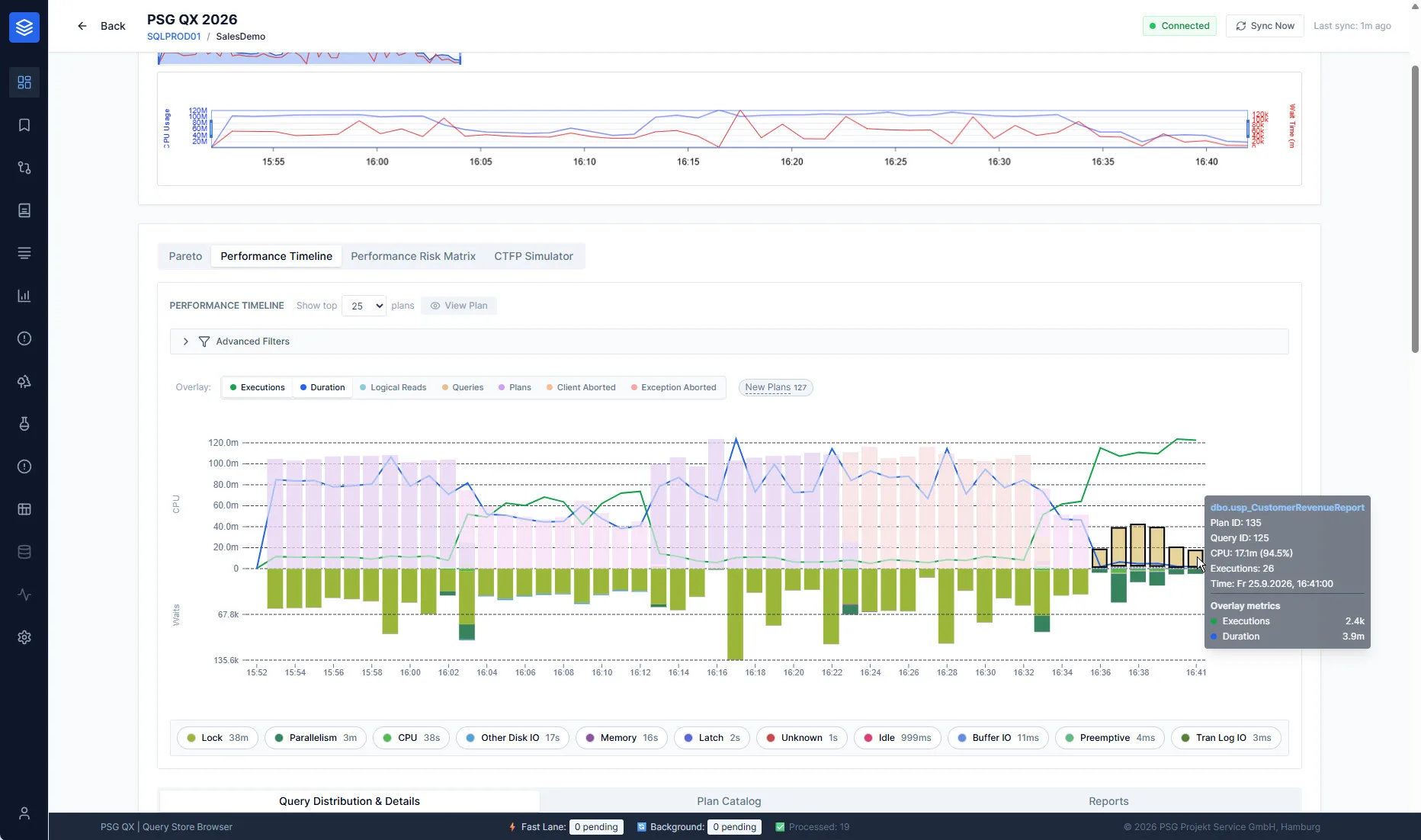Expand Advanced Filters chevron
The width and height of the screenshot is (1421, 840).
[185, 341]
